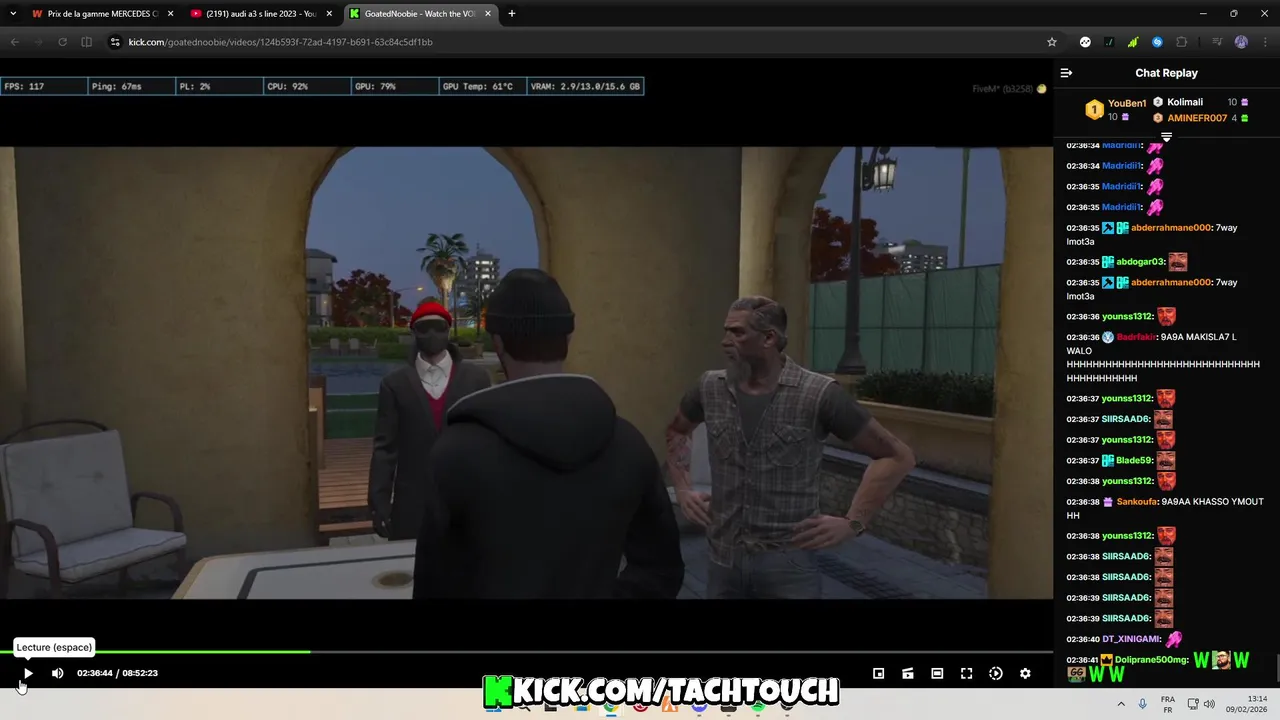
Task: Close the GoatedNoobie tab
Action: (487, 14)
